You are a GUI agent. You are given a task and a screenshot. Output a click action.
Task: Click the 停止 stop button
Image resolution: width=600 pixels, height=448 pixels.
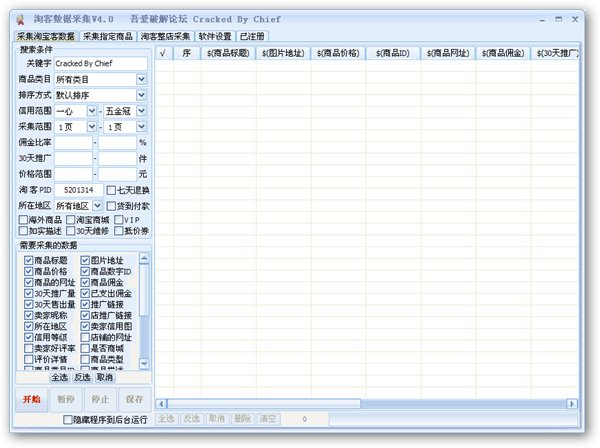(x=100, y=399)
